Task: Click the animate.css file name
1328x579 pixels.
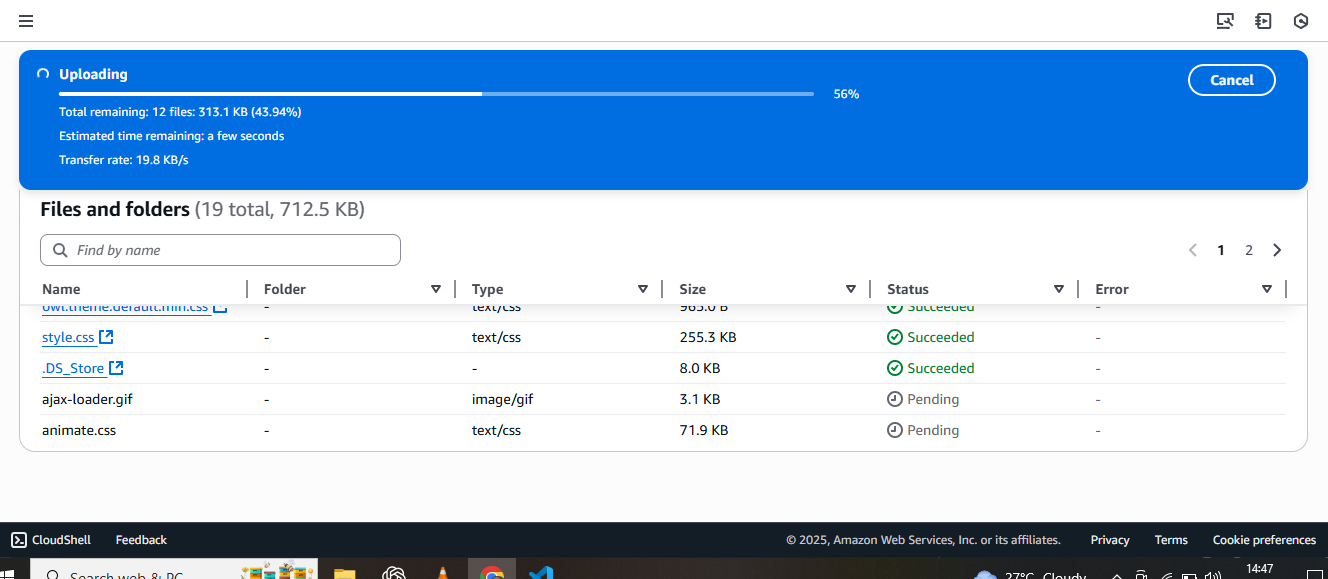Action: pos(79,430)
